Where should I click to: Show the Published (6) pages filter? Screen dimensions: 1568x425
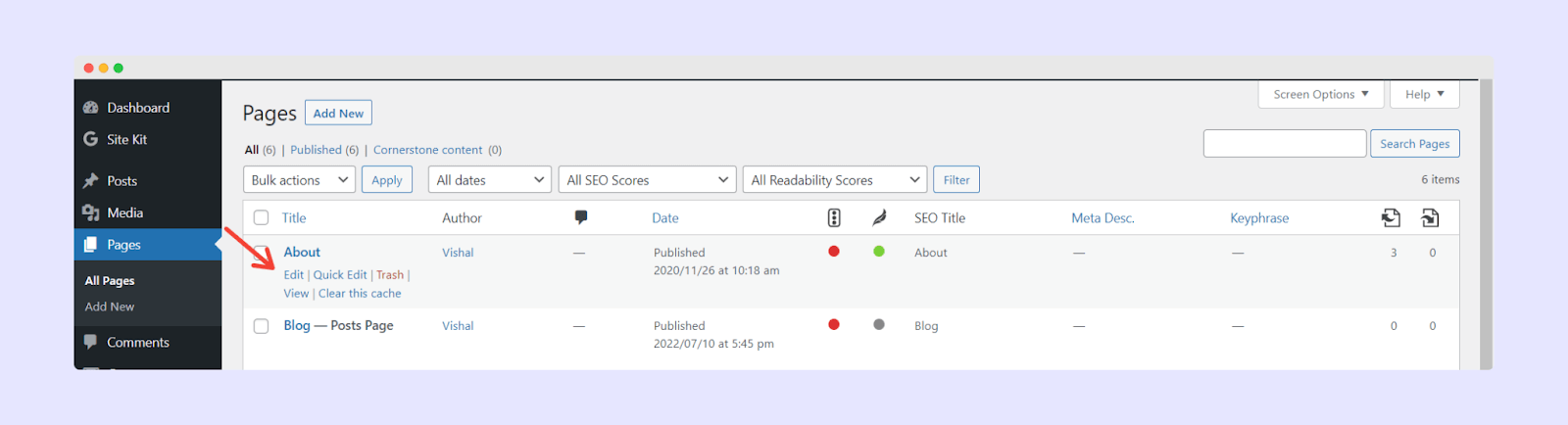click(324, 150)
